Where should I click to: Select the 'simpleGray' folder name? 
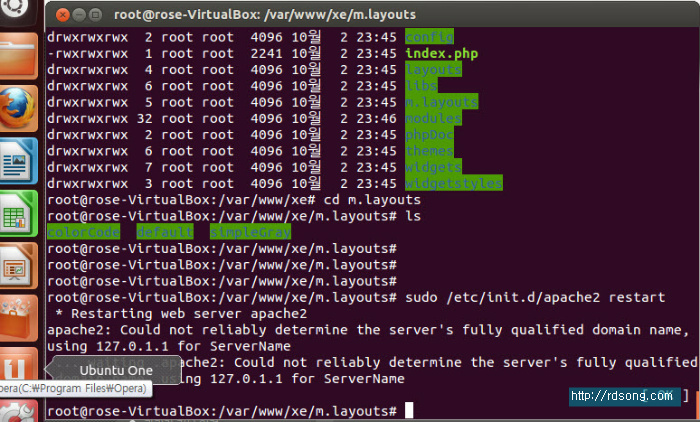pyautogui.click(x=250, y=232)
